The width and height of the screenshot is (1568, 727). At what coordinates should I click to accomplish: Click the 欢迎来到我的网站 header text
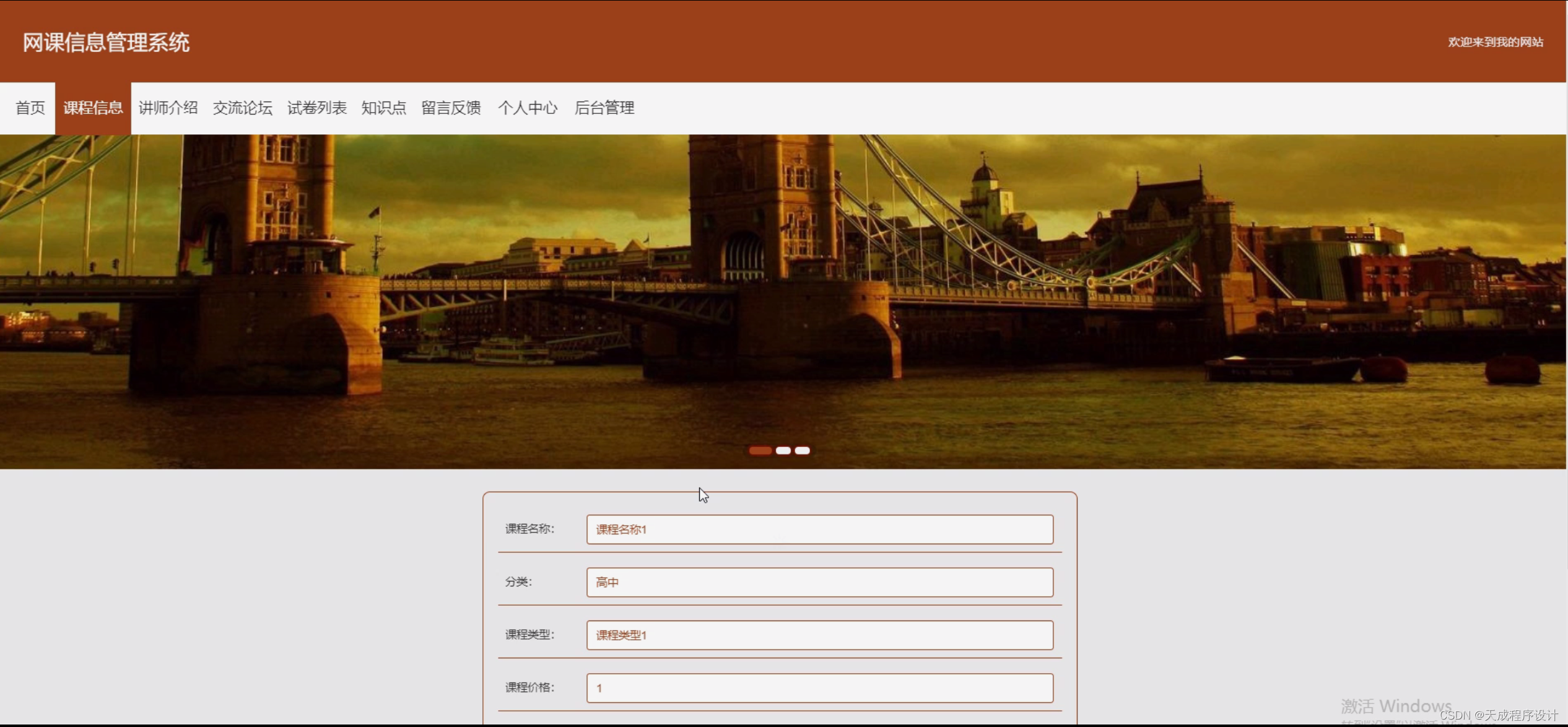[1495, 42]
